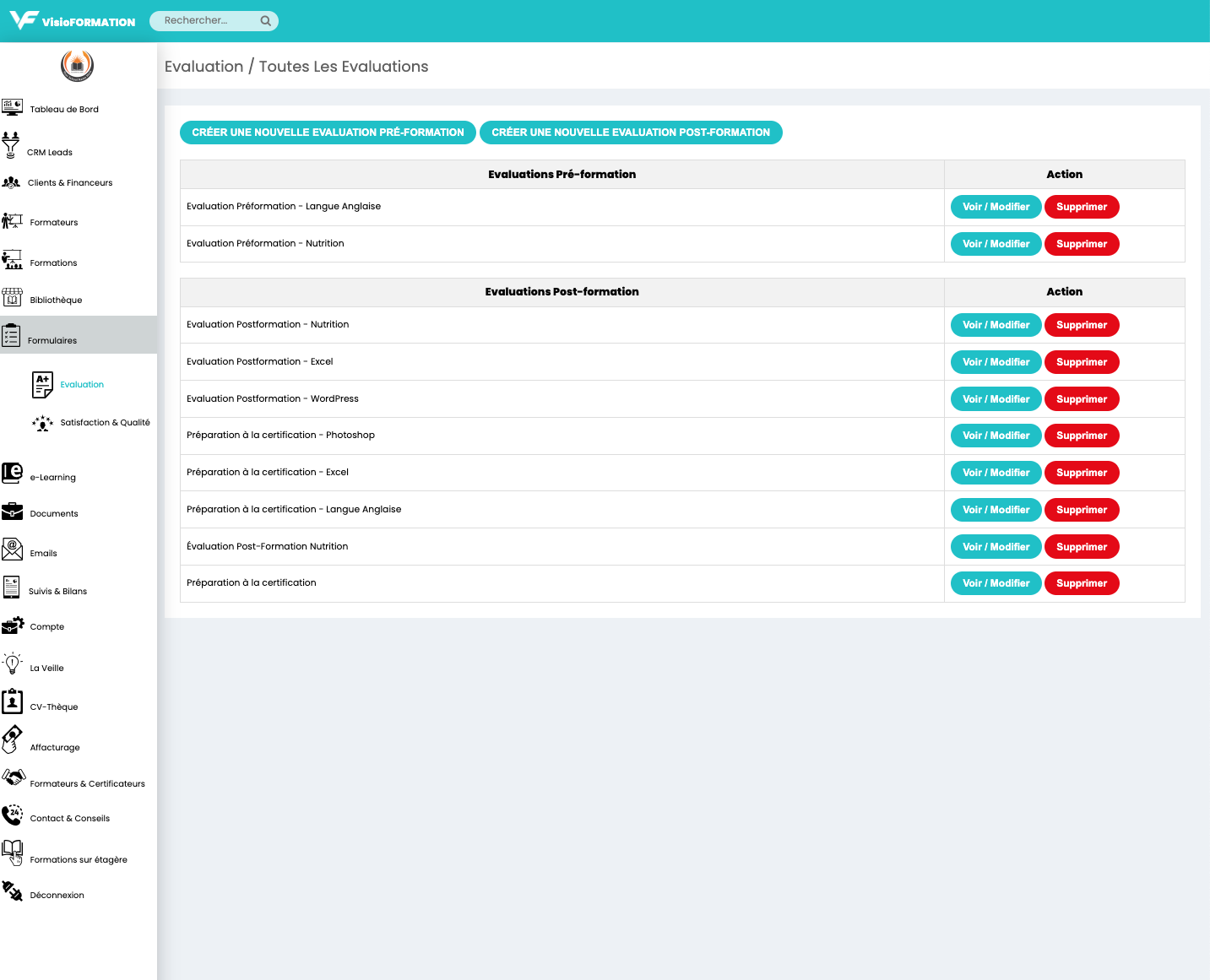1210x980 pixels.
Task: Voir / Modifier Préformation Nutrition
Action: pyautogui.click(x=996, y=244)
